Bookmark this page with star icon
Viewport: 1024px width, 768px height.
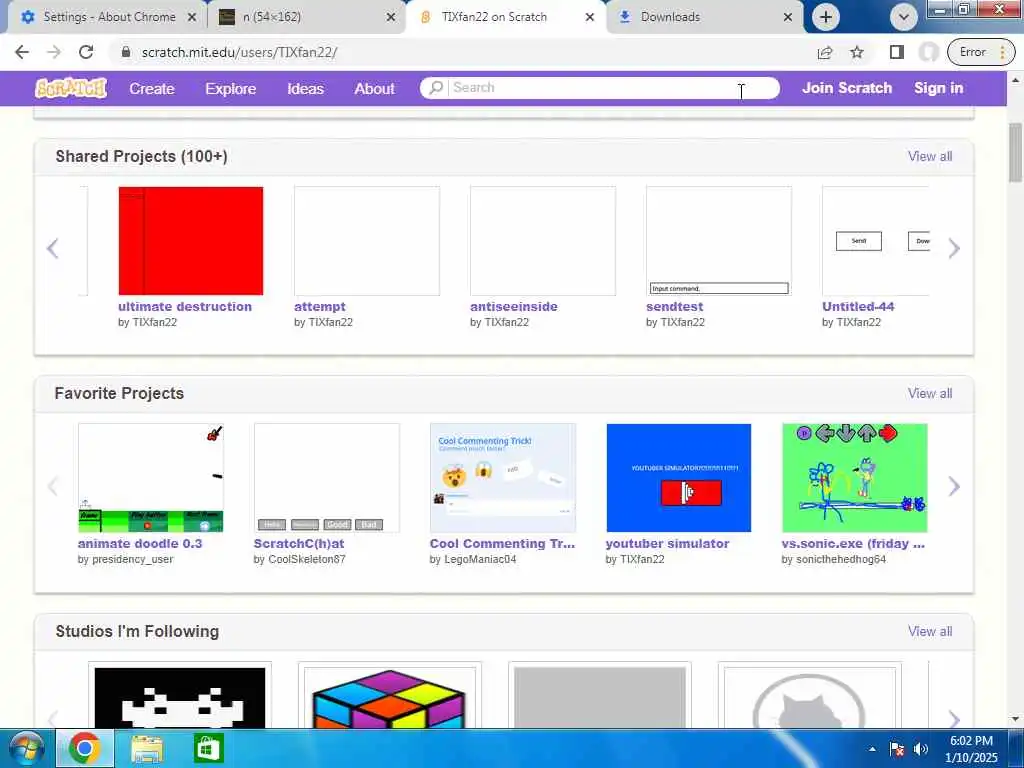click(x=857, y=52)
